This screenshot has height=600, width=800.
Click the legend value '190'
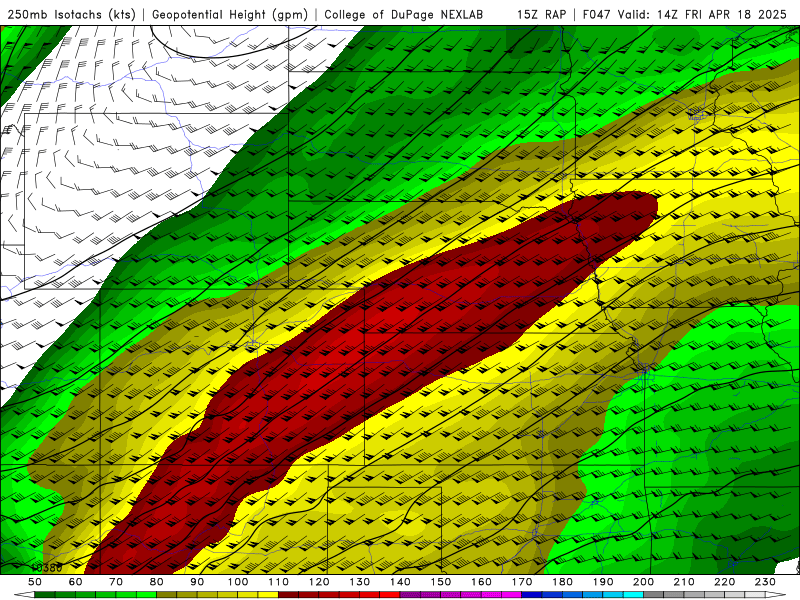click(603, 582)
